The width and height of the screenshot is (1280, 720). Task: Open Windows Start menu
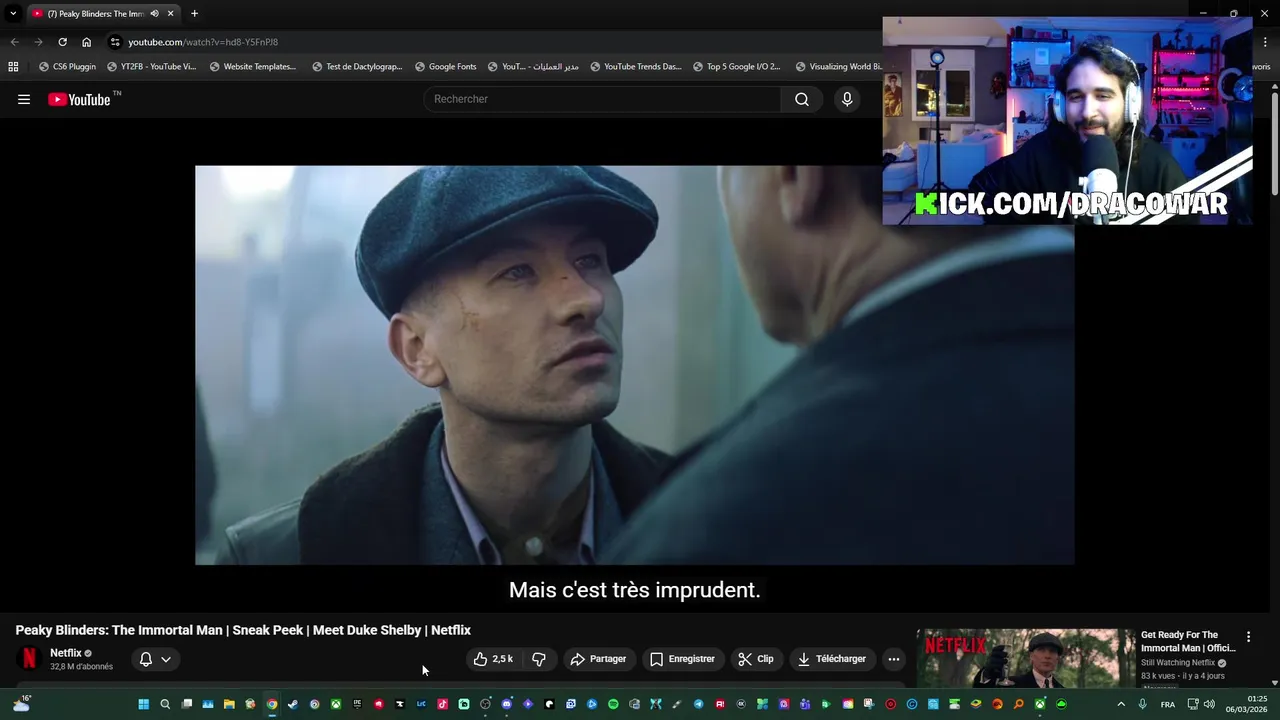144,704
